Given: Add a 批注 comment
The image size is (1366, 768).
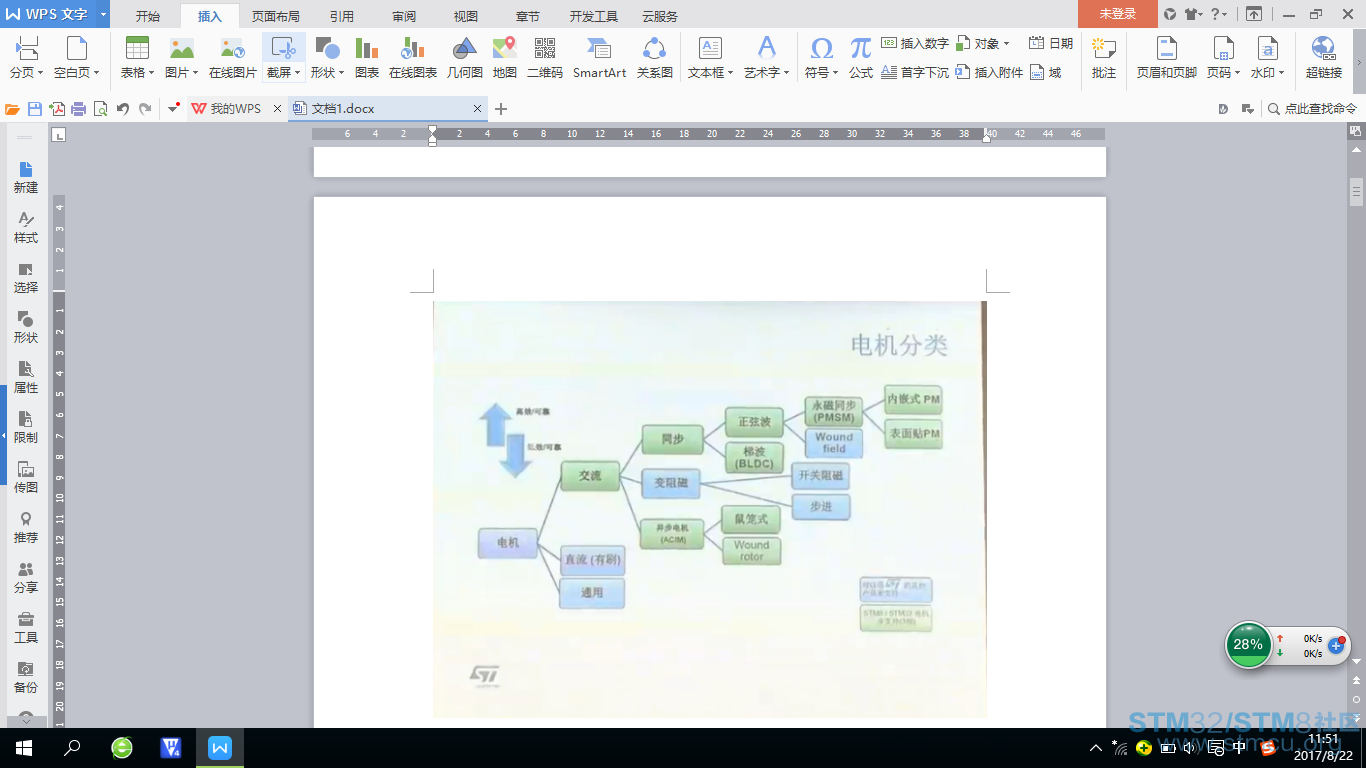Looking at the screenshot, I should (1104, 58).
